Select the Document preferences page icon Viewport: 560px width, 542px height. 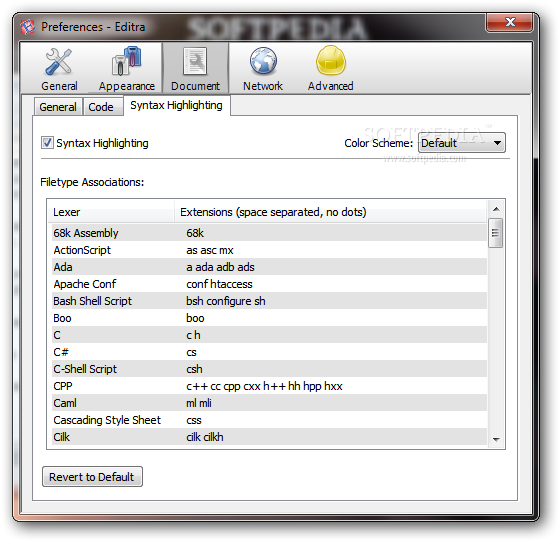(195, 61)
